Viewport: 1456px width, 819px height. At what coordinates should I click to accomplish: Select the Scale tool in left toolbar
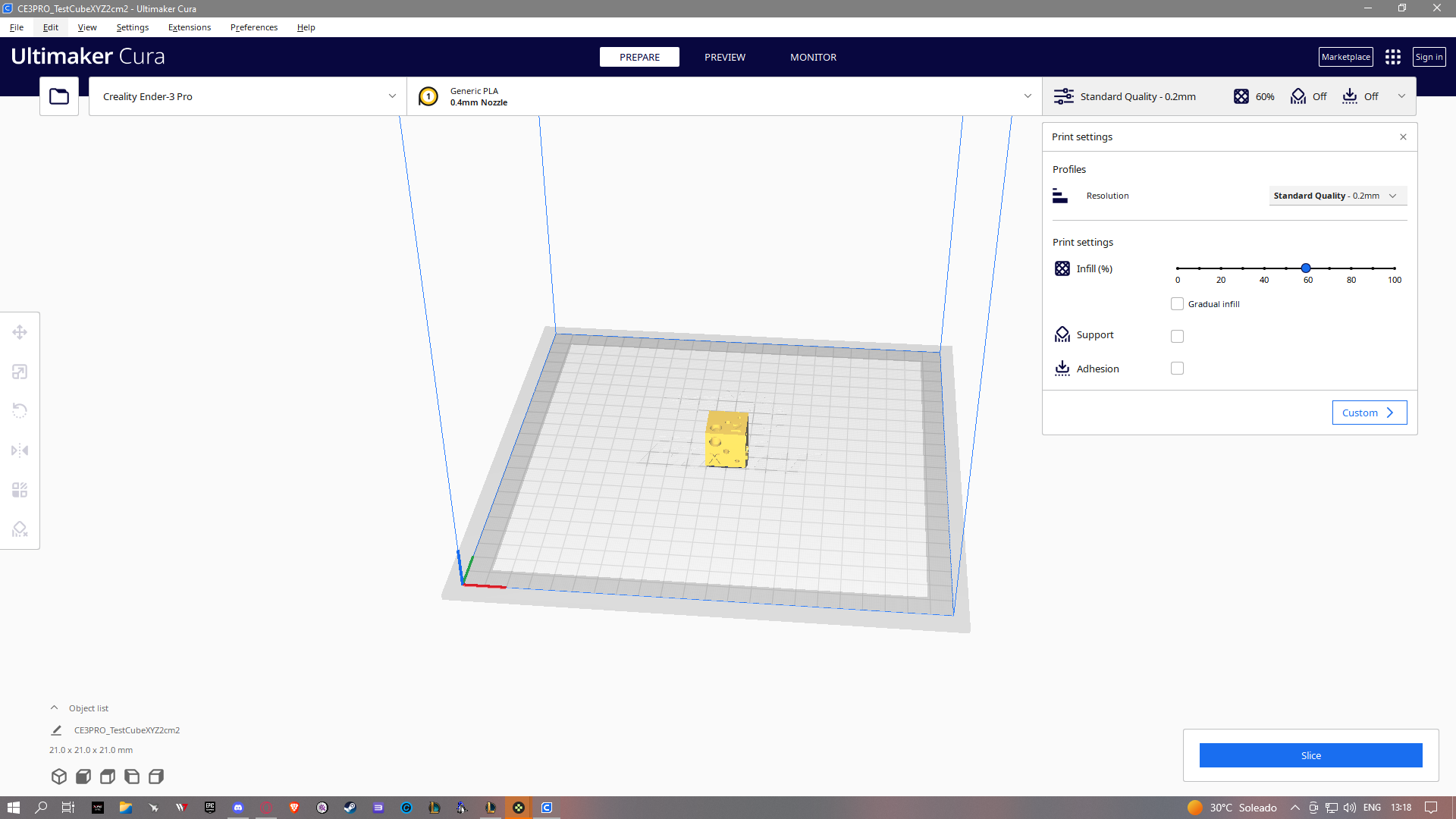20,372
